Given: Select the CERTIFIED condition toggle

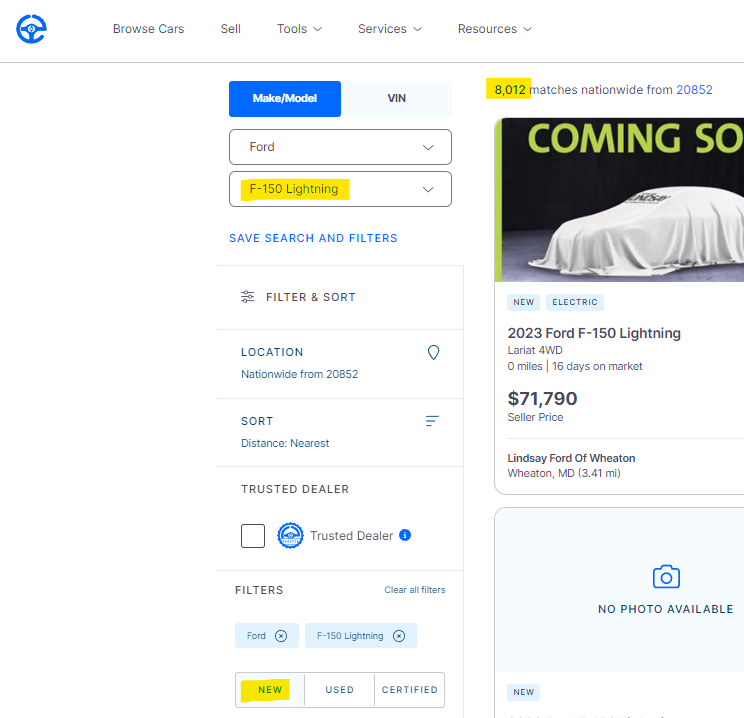Looking at the screenshot, I should pyautogui.click(x=409, y=690).
